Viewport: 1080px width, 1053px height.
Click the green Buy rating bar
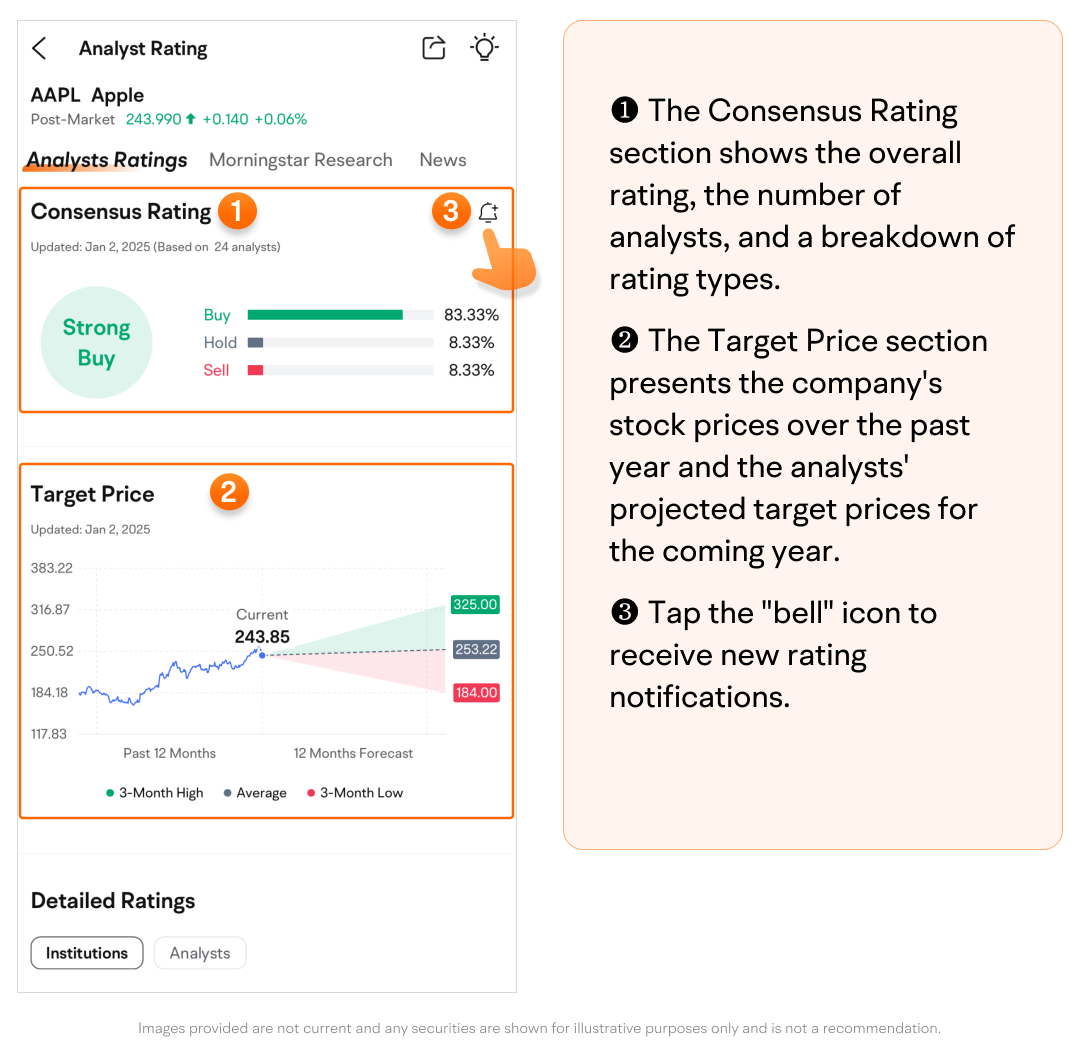325,315
